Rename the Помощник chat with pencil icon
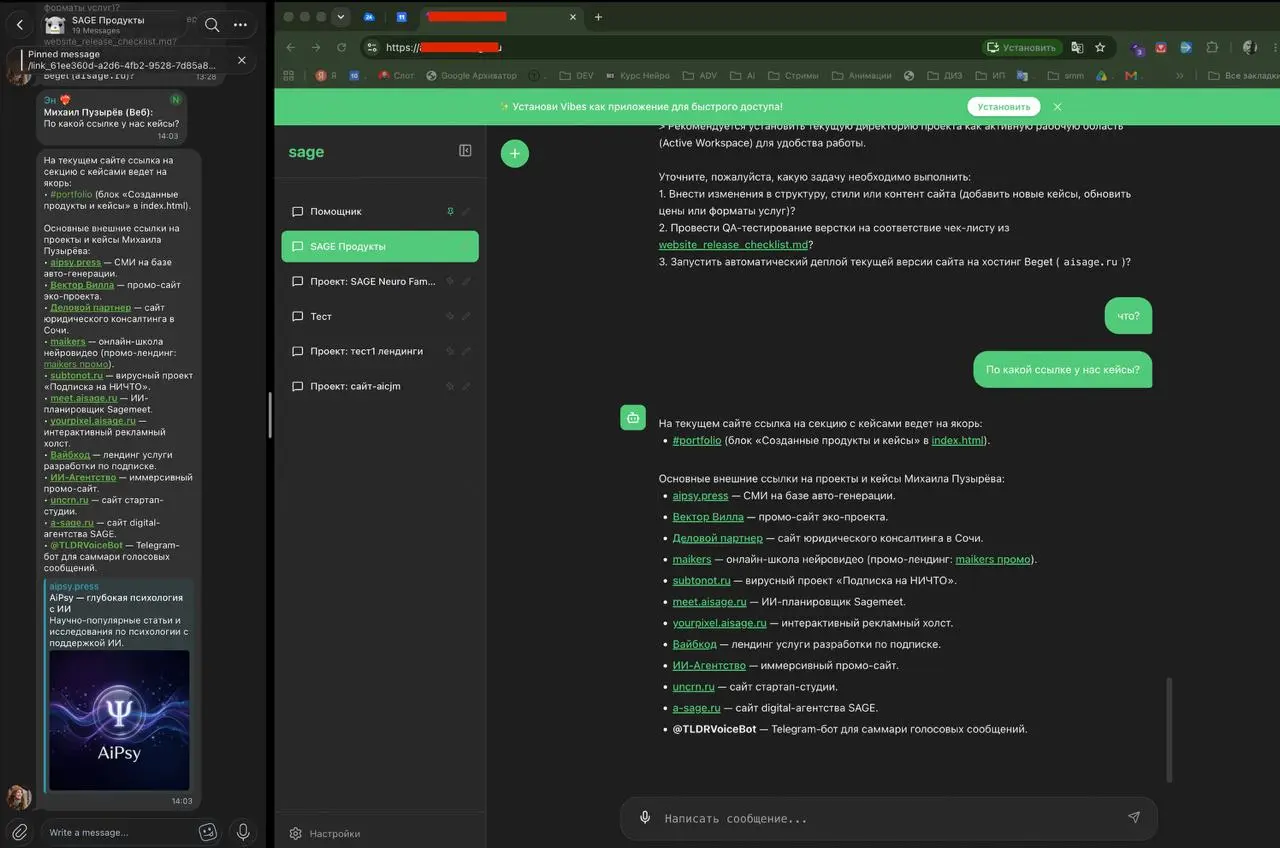The height and width of the screenshot is (848, 1280). point(466,211)
